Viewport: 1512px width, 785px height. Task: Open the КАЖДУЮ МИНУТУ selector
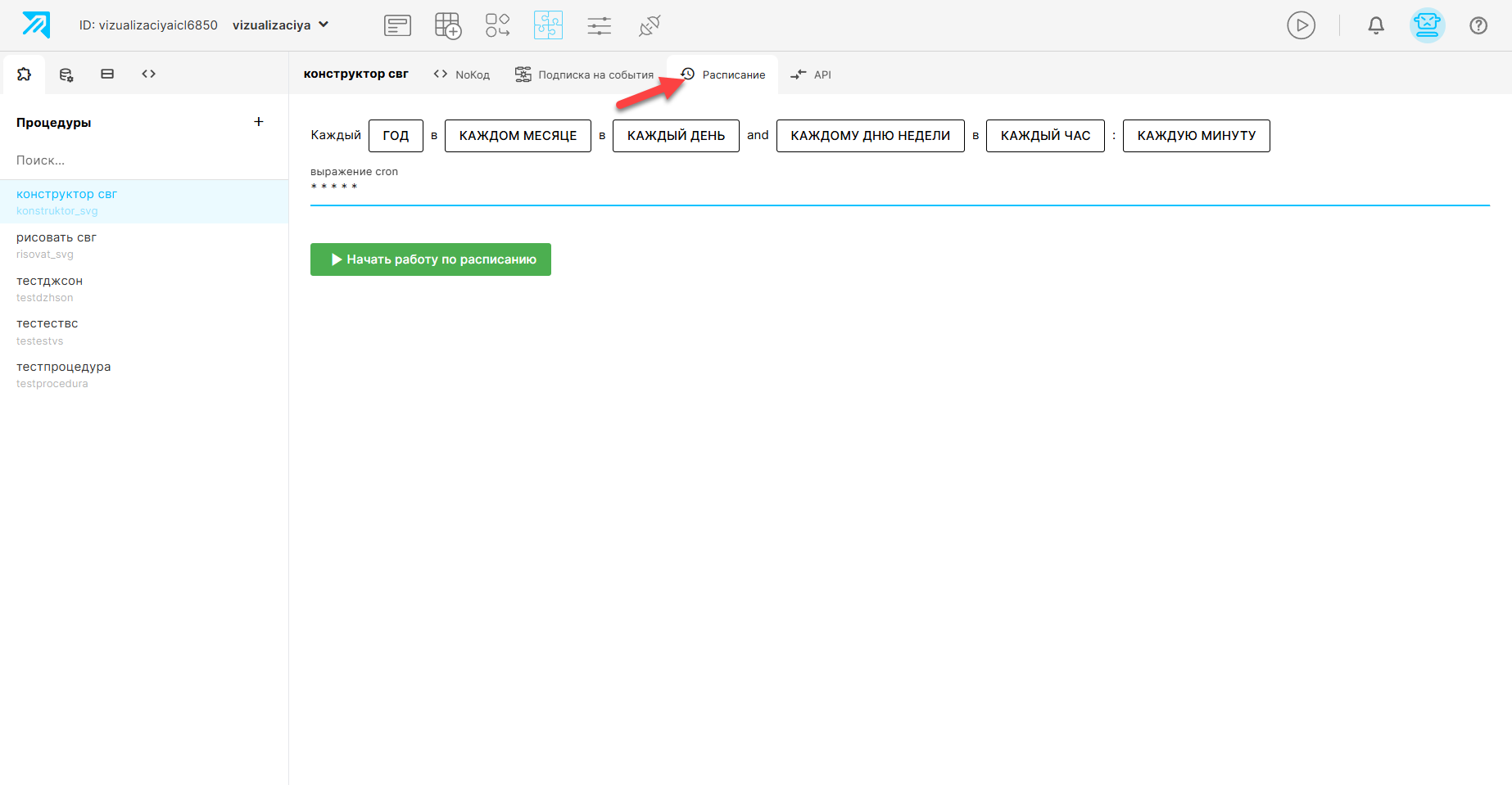pyautogui.click(x=1196, y=136)
